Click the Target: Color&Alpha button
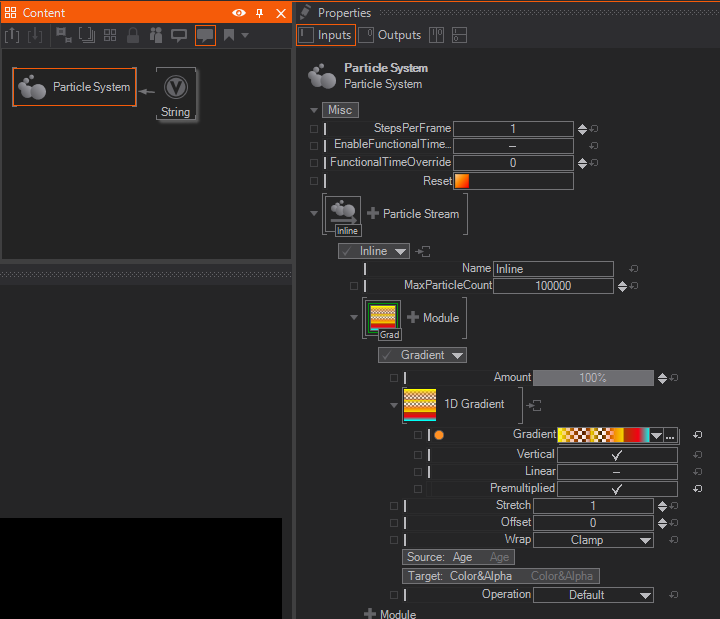This screenshot has width=720, height=619. [459, 576]
